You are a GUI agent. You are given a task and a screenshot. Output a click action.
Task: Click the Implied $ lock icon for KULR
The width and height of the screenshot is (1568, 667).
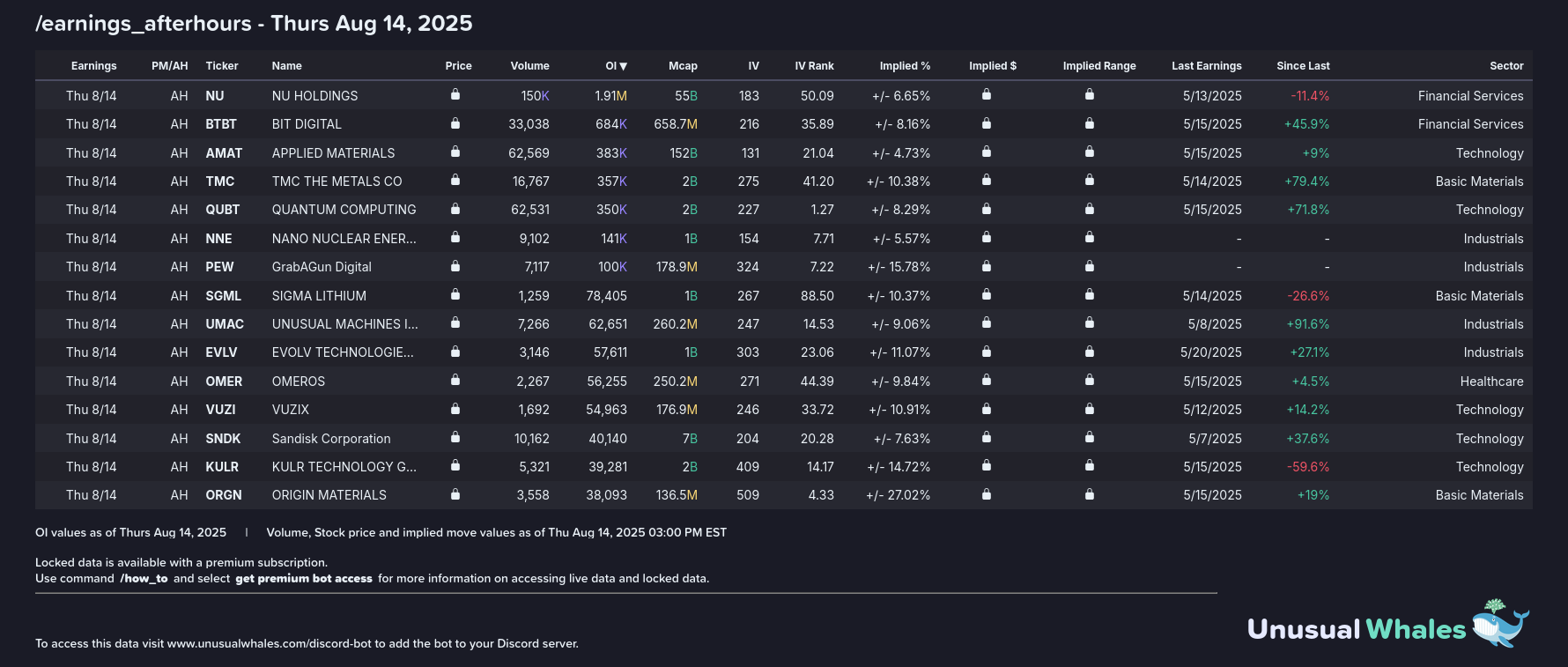[x=987, y=465]
